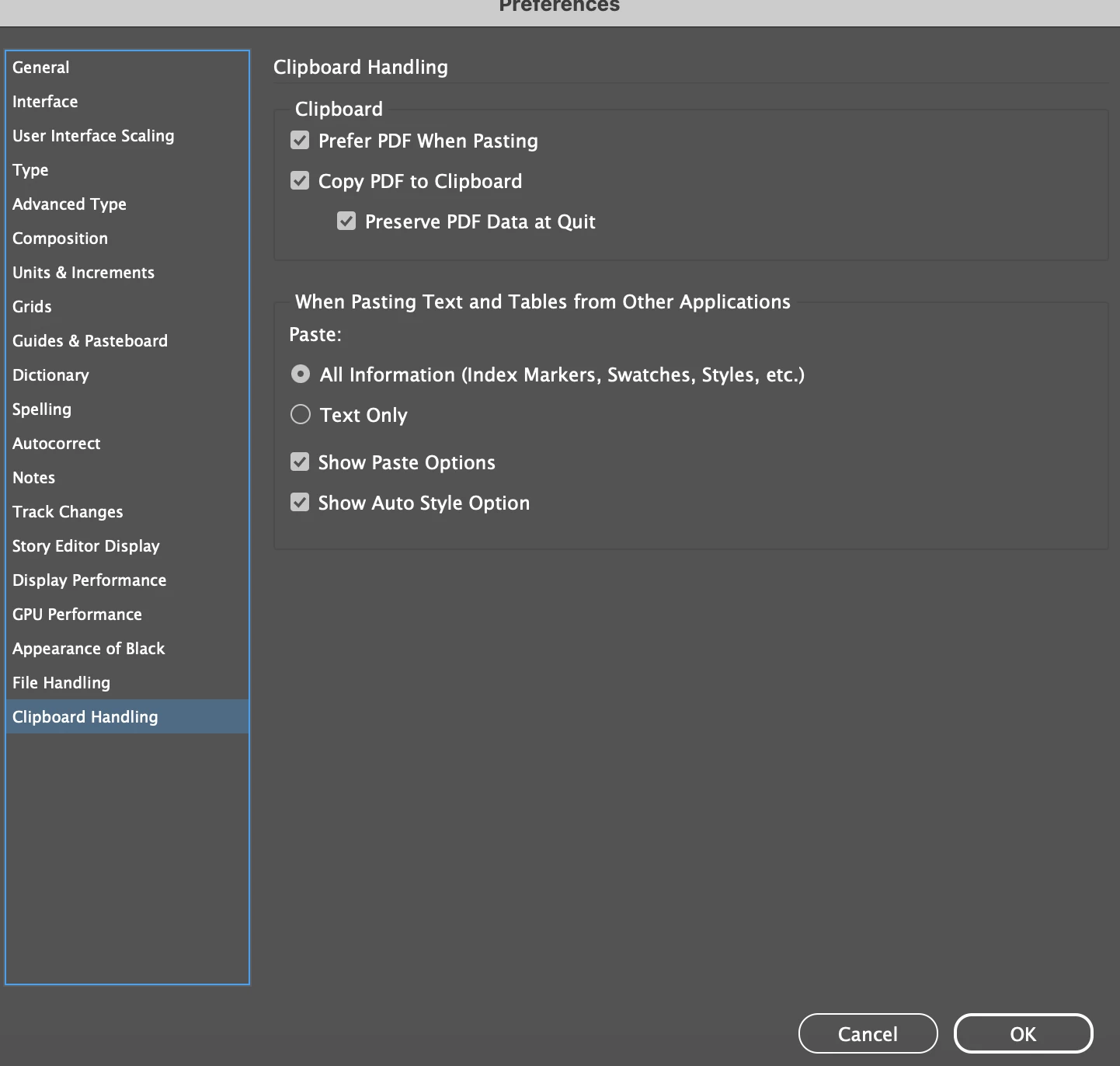
Task: Select Composition category
Action: click(127, 239)
